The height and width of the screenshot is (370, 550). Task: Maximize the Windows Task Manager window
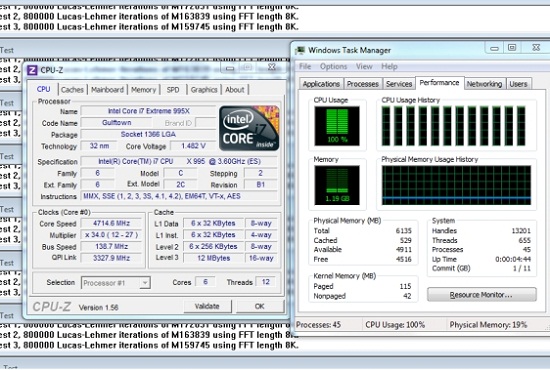512,48
